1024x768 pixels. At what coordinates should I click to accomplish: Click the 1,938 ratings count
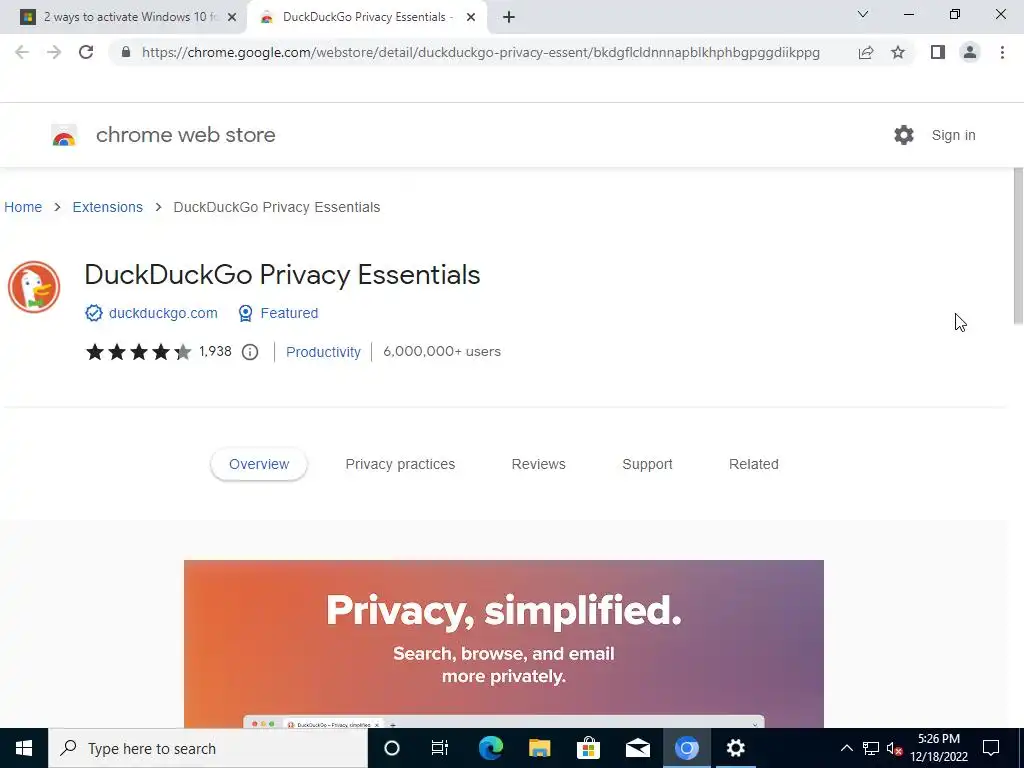point(216,351)
